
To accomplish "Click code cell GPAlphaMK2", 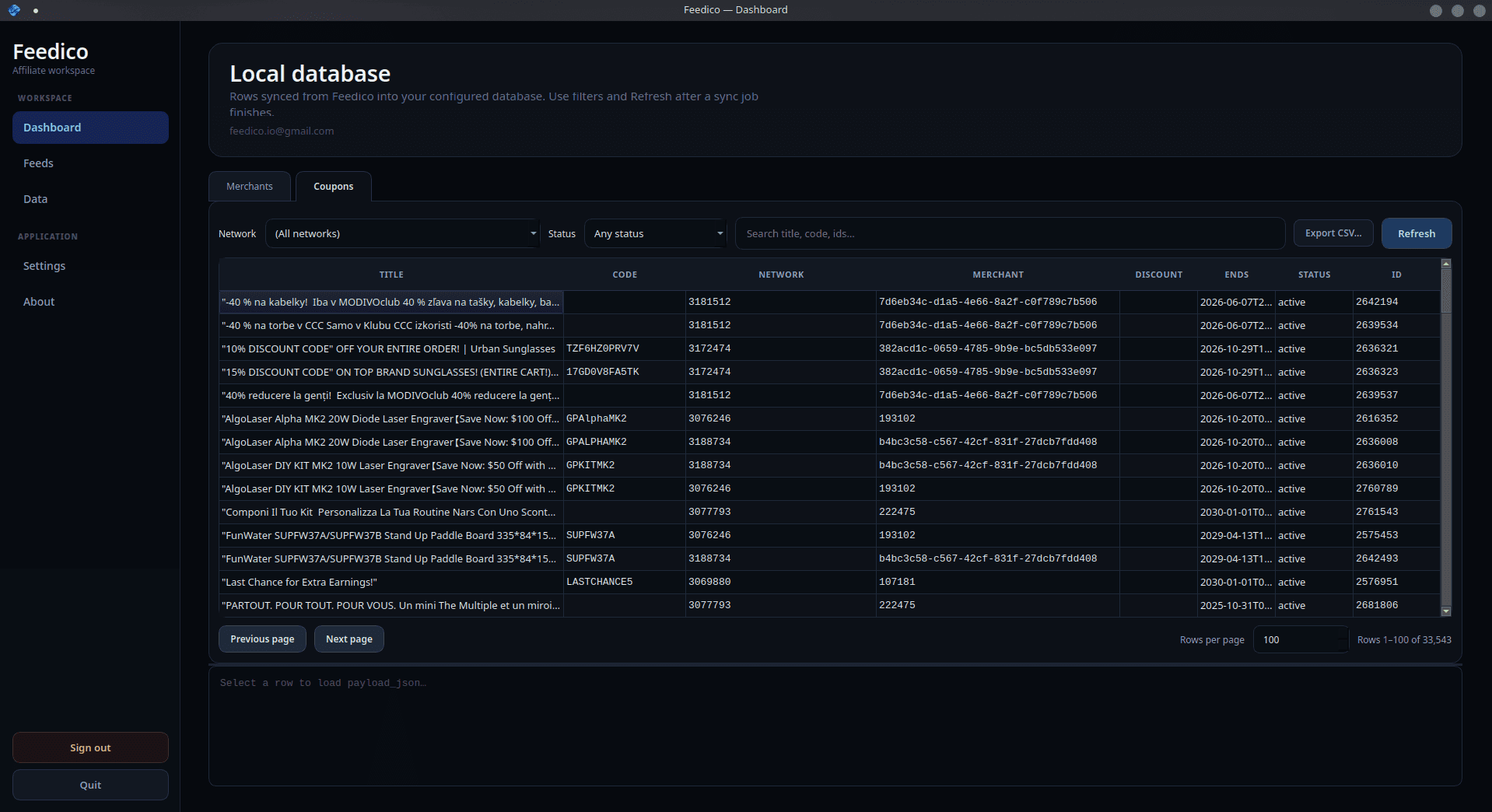I will click(x=625, y=418).
